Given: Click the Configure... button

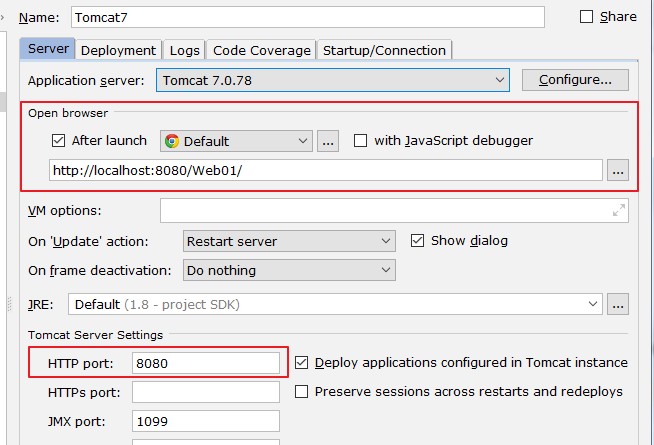Looking at the screenshot, I should click(x=582, y=80).
